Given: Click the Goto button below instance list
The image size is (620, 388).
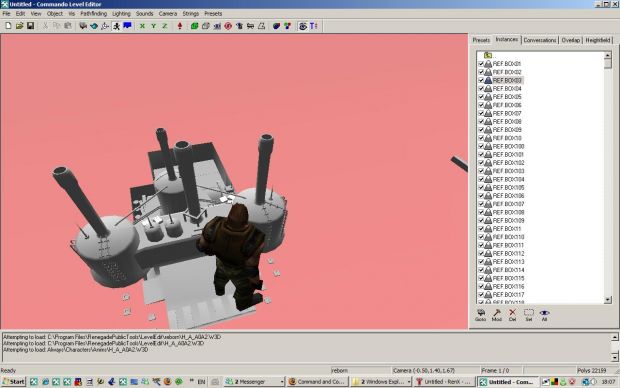Looking at the screenshot, I should click(x=480, y=315).
